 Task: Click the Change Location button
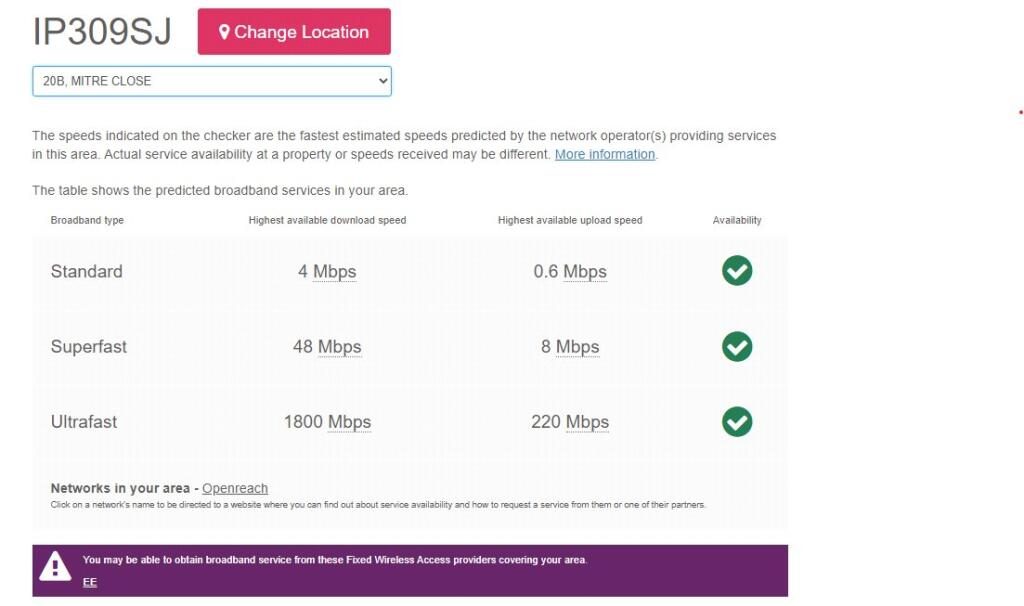294,32
